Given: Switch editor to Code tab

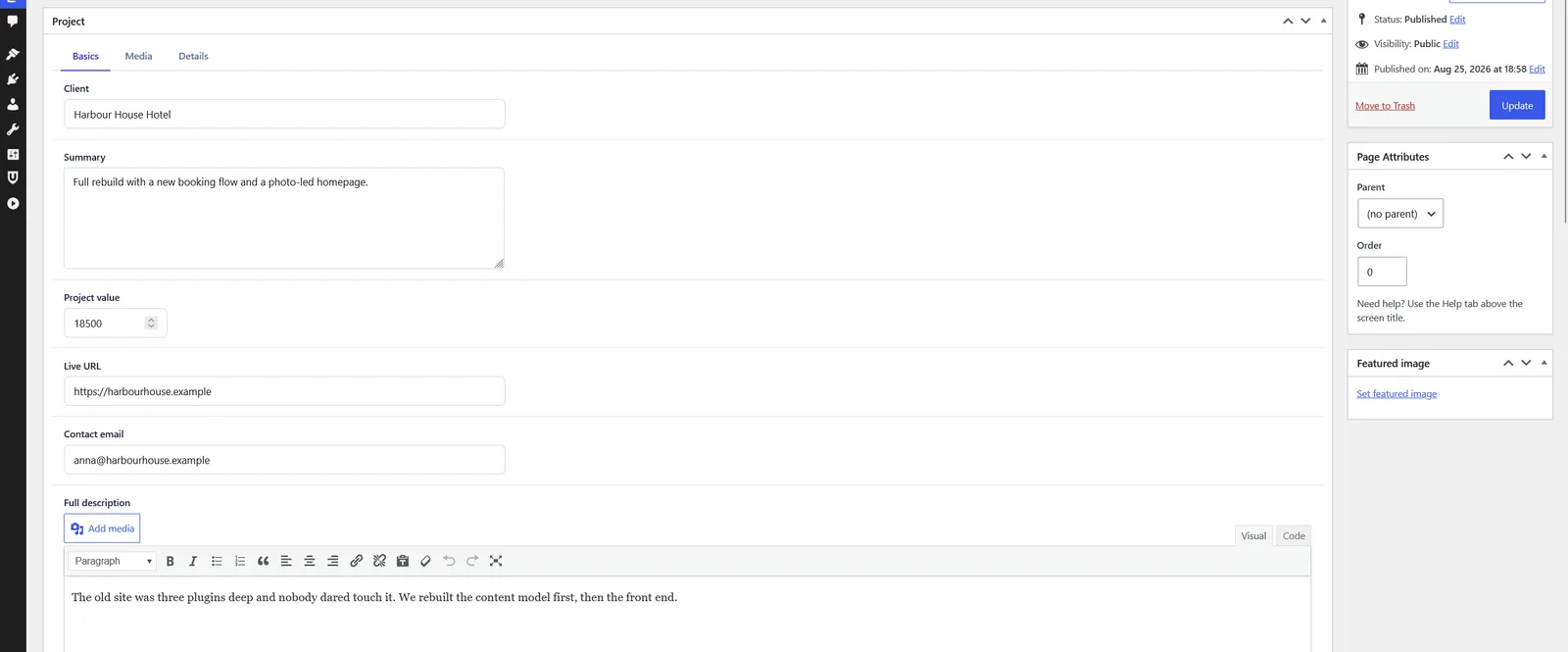Looking at the screenshot, I should pos(1294,535).
